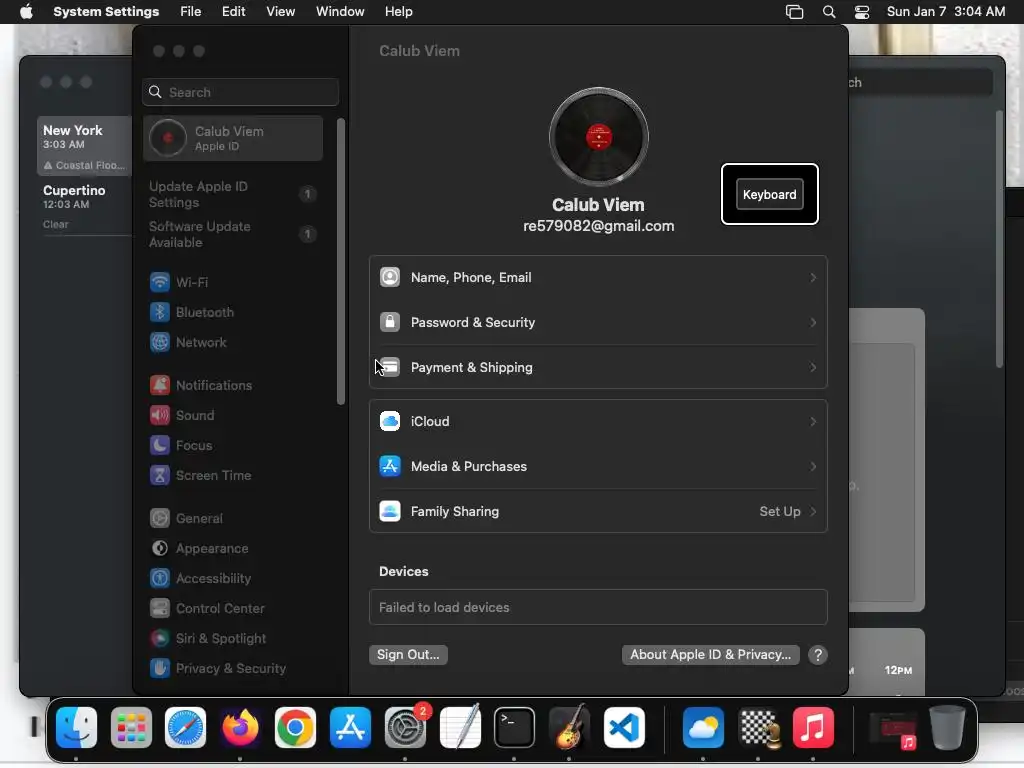Open Trash in the Dock
1024x768 pixels.
pyautogui.click(x=947, y=727)
